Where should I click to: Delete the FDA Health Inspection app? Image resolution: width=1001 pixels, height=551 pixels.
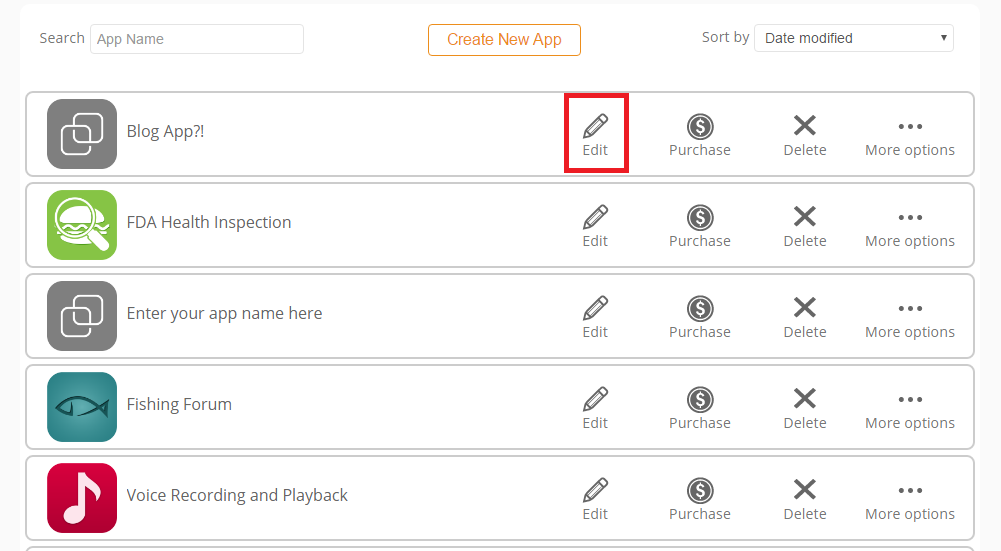804,227
